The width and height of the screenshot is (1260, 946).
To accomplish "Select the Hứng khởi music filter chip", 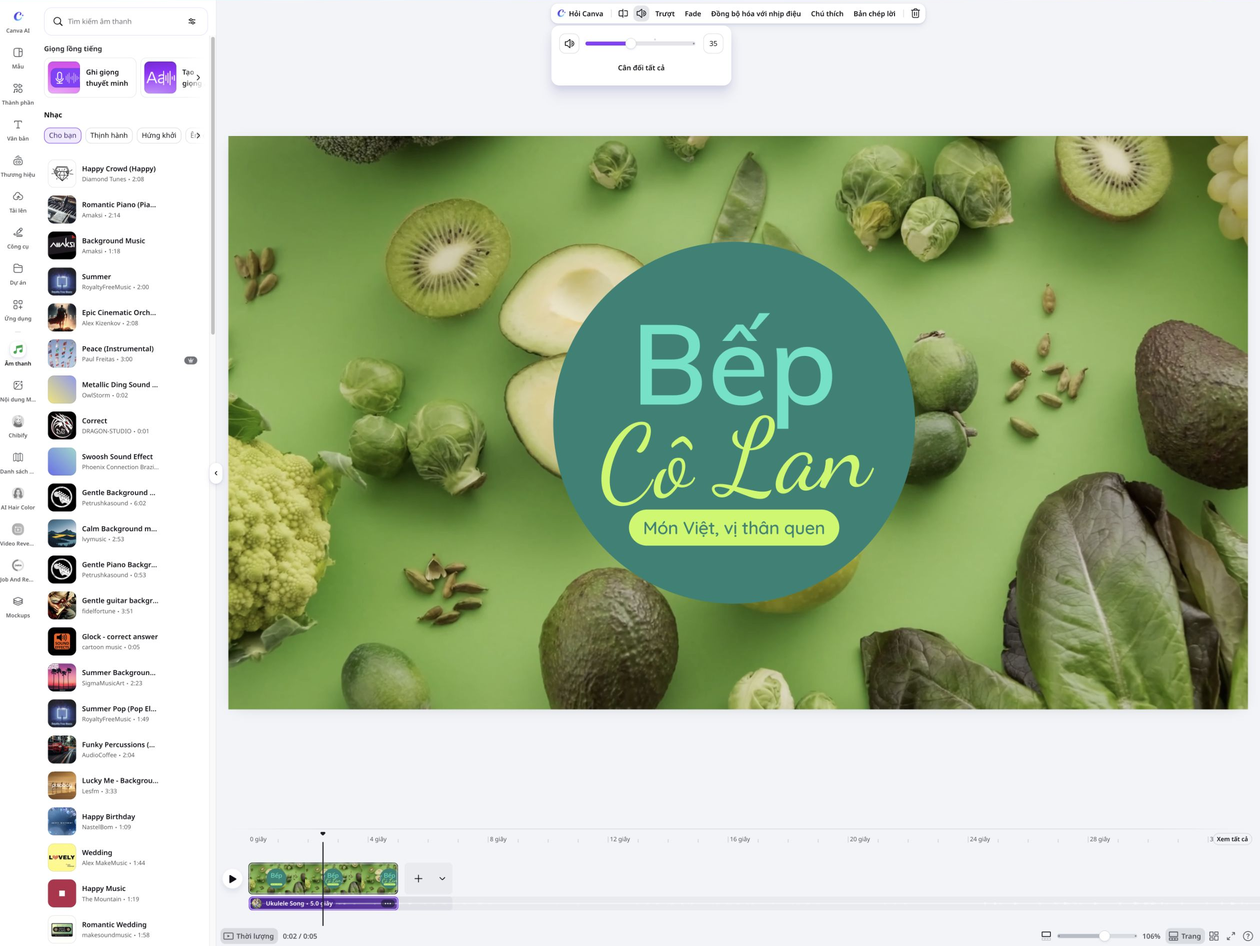I will point(159,135).
